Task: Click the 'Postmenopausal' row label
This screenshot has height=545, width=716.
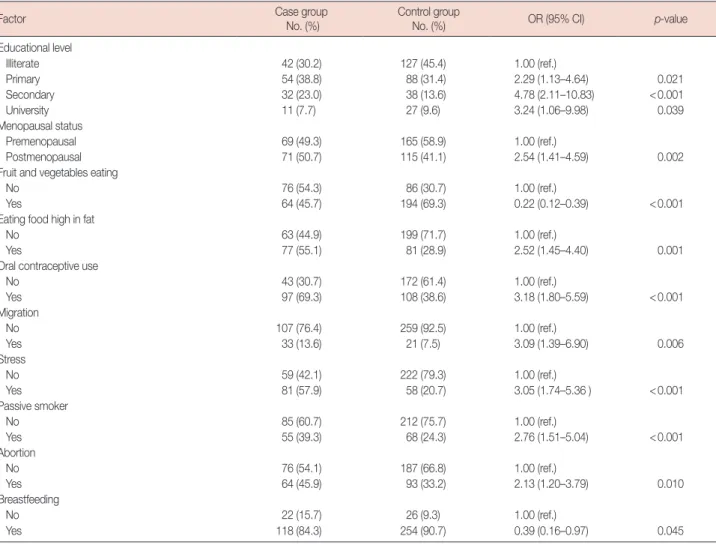Action: point(43,157)
